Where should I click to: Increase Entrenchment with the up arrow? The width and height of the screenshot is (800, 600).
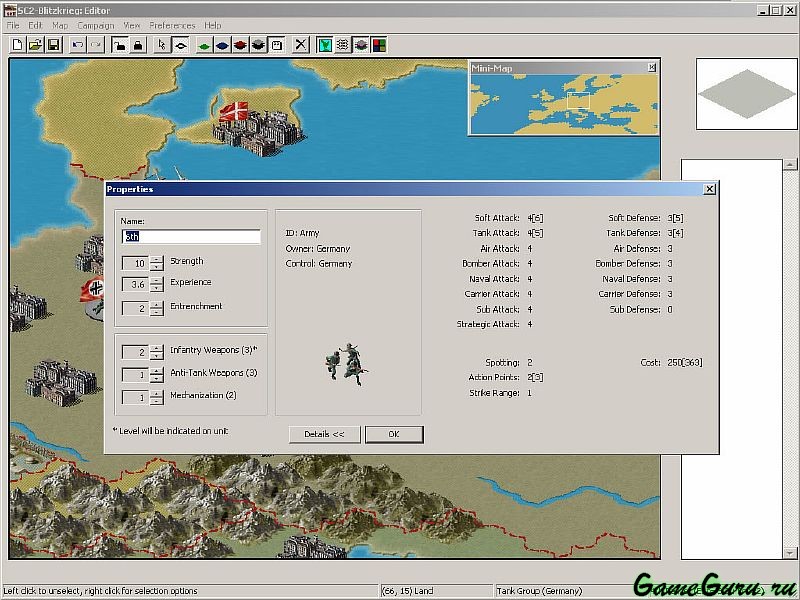pos(157,304)
